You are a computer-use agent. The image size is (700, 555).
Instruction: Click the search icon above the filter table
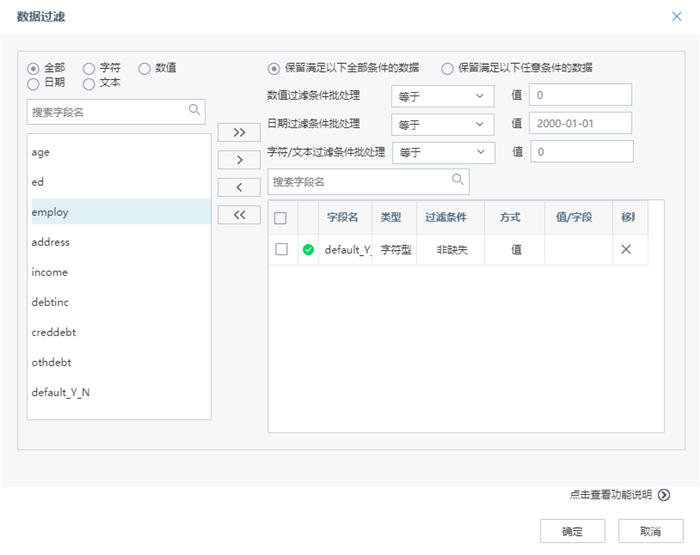[x=458, y=180]
